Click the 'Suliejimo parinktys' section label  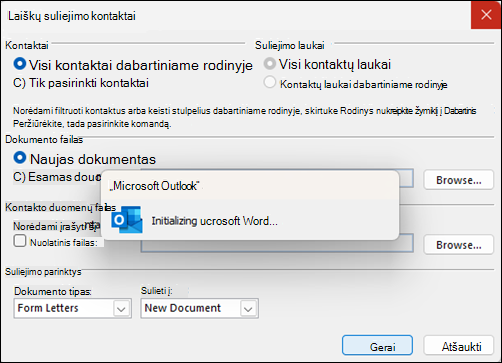43,272
